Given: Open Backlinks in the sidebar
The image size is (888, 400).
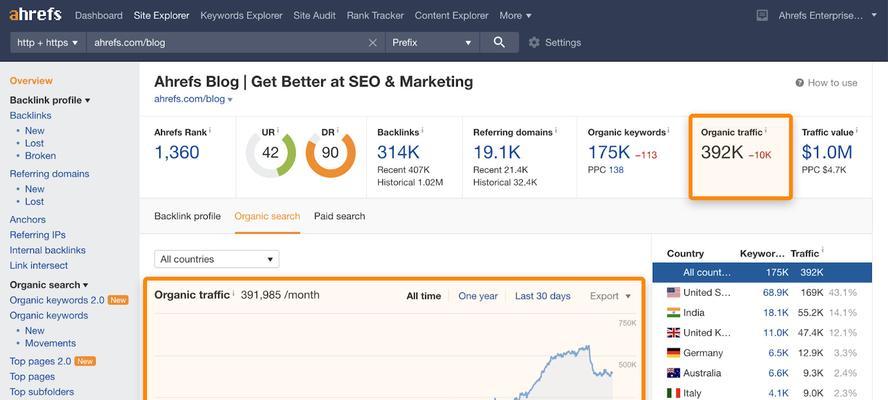Looking at the screenshot, I should [x=31, y=116].
